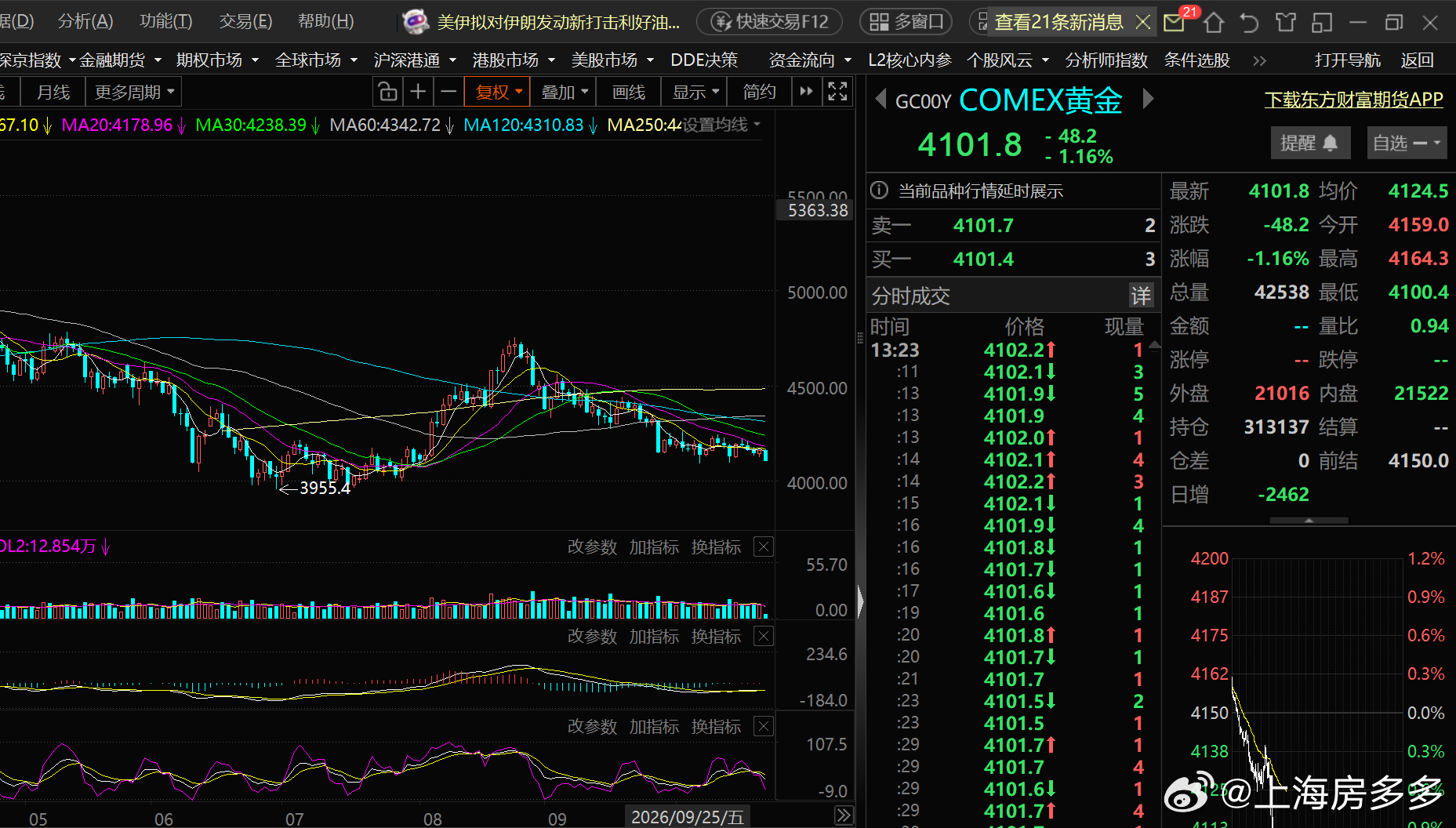Select the 月线 period tab
This screenshot has width=1456, height=828.
pos(53,93)
